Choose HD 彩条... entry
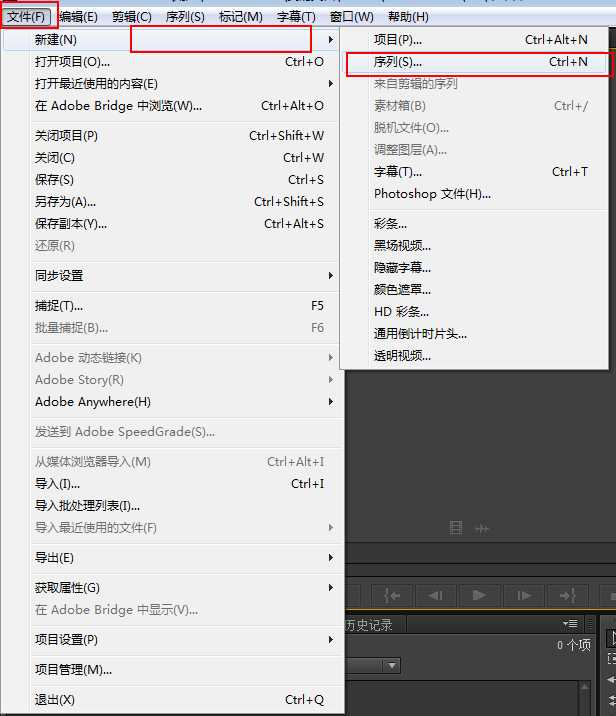The image size is (616, 716). click(474, 311)
